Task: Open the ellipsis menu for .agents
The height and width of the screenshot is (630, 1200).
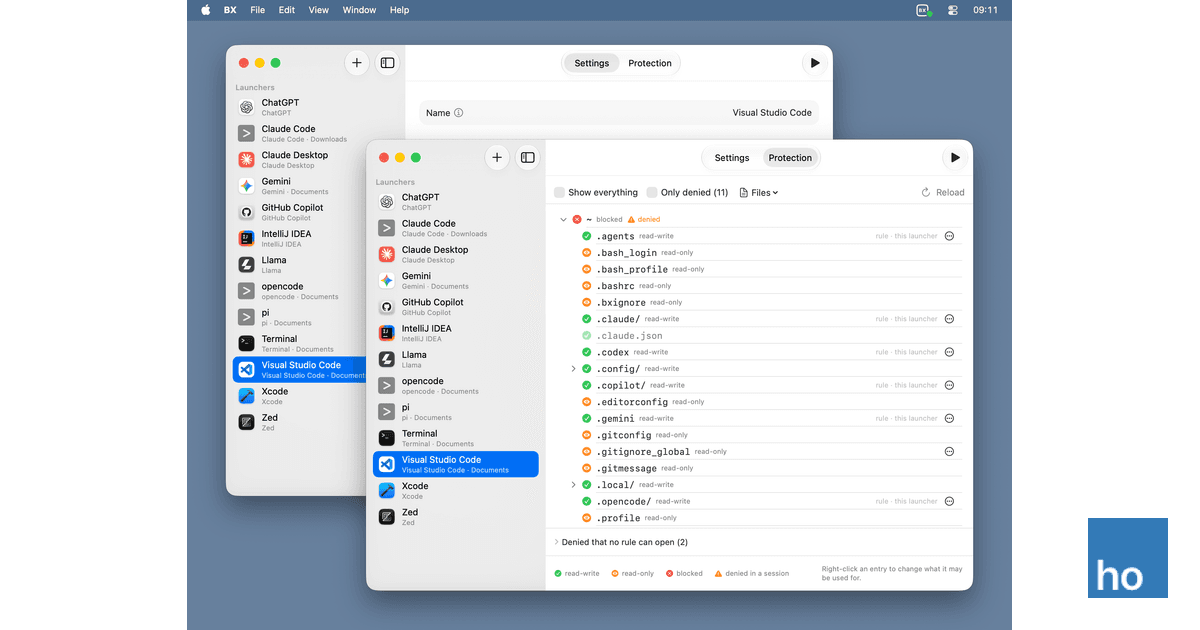Action: tap(949, 236)
